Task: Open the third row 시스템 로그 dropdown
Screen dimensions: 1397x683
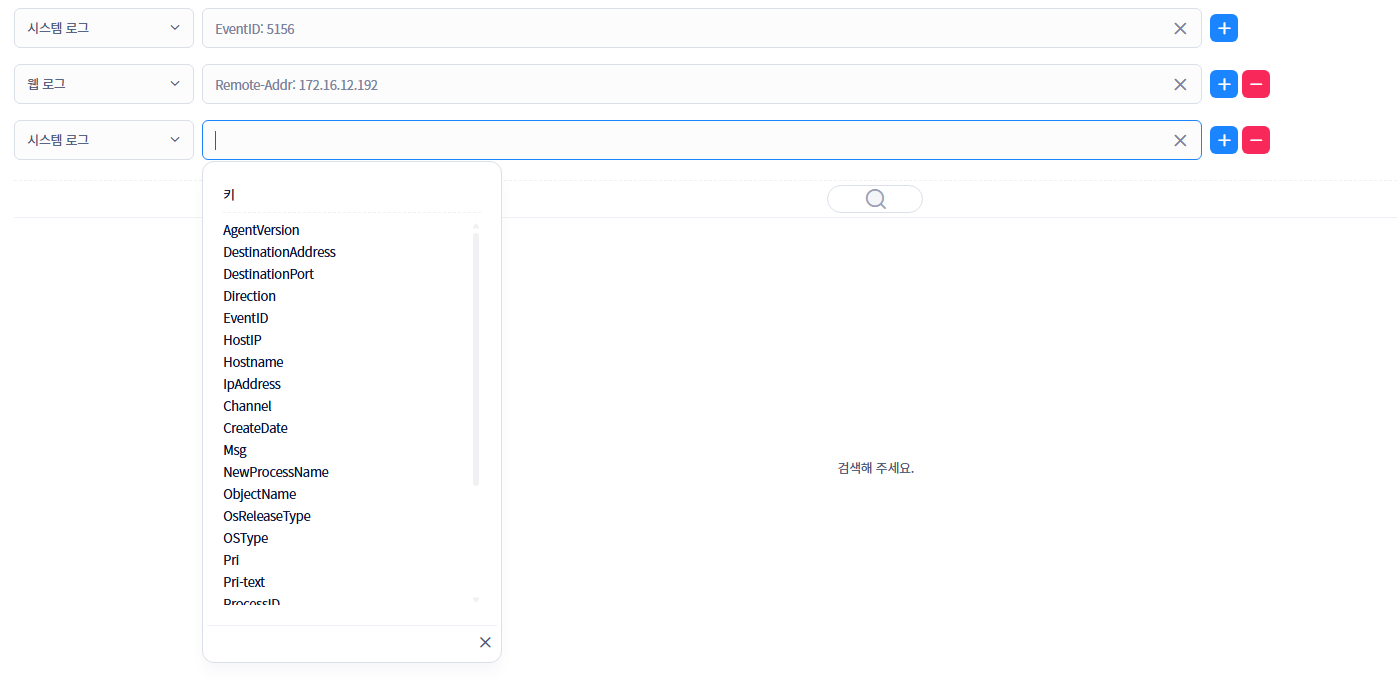Action: 103,140
